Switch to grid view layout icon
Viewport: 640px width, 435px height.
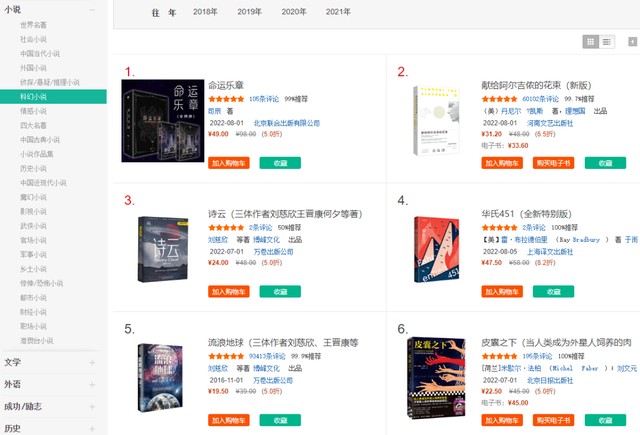tap(590, 42)
